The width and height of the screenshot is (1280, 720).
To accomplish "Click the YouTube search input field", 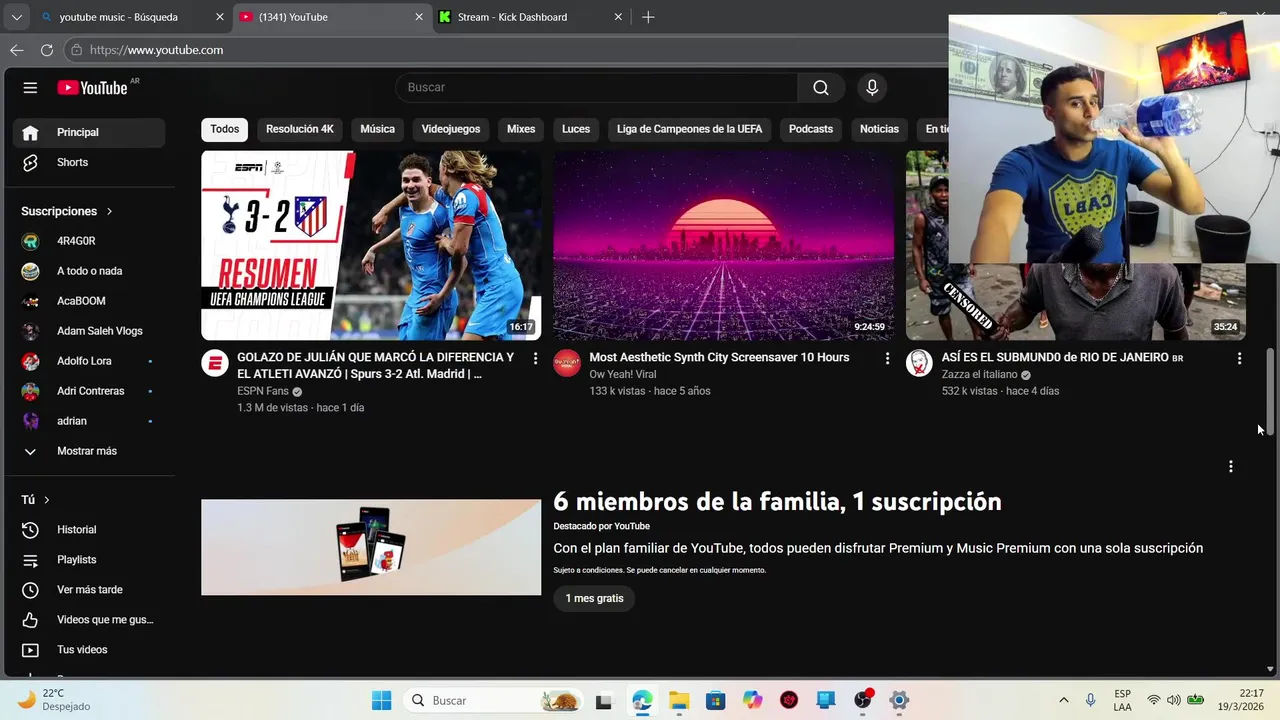I will [x=596, y=88].
